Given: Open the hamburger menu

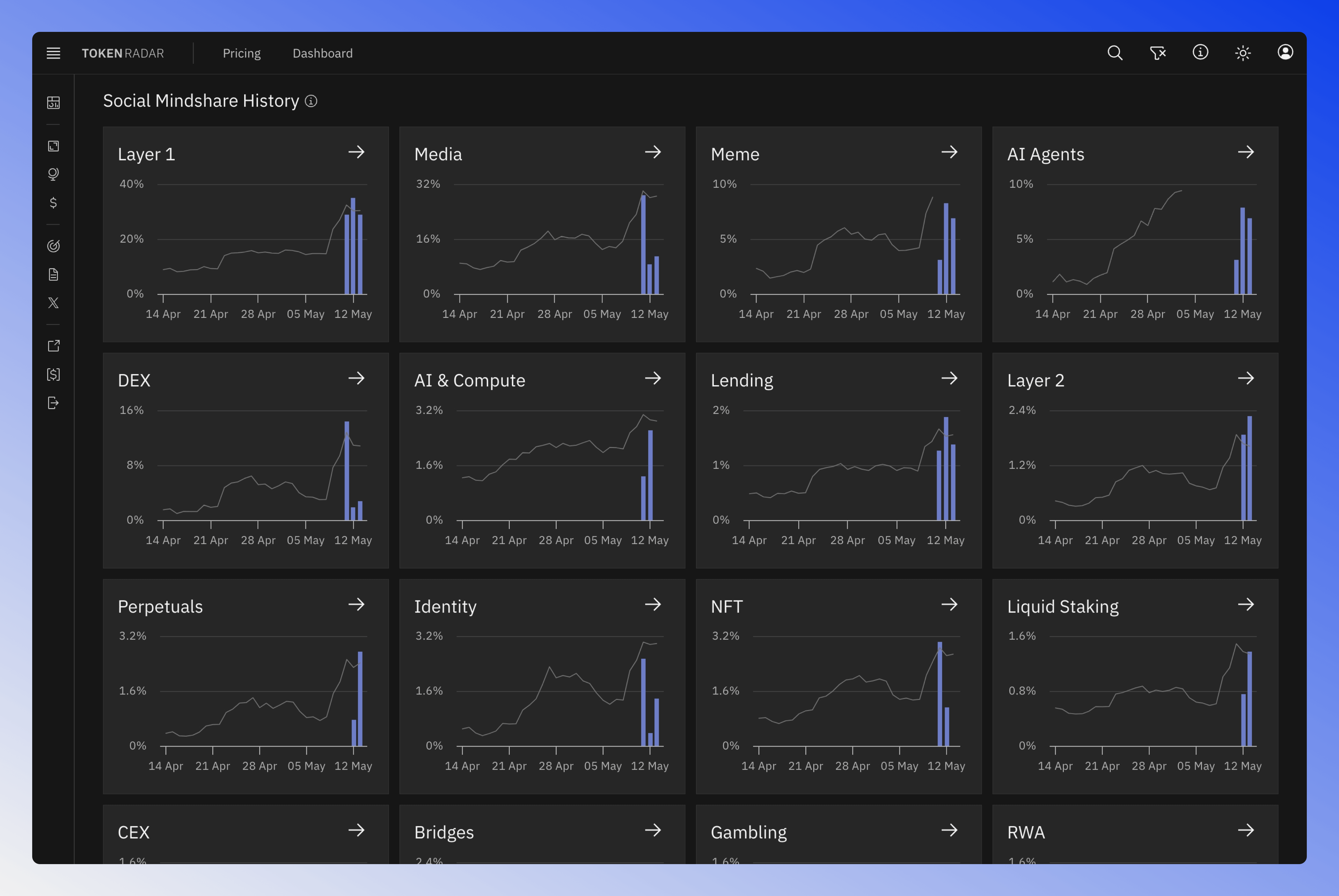Looking at the screenshot, I should click(x=53, y=53).
